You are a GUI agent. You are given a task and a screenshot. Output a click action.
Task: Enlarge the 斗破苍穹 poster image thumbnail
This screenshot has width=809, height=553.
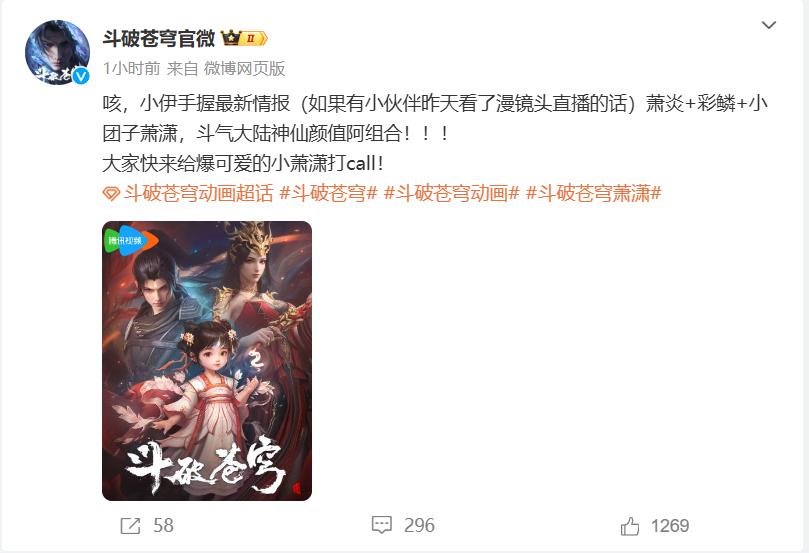click(x=207, y=361)
